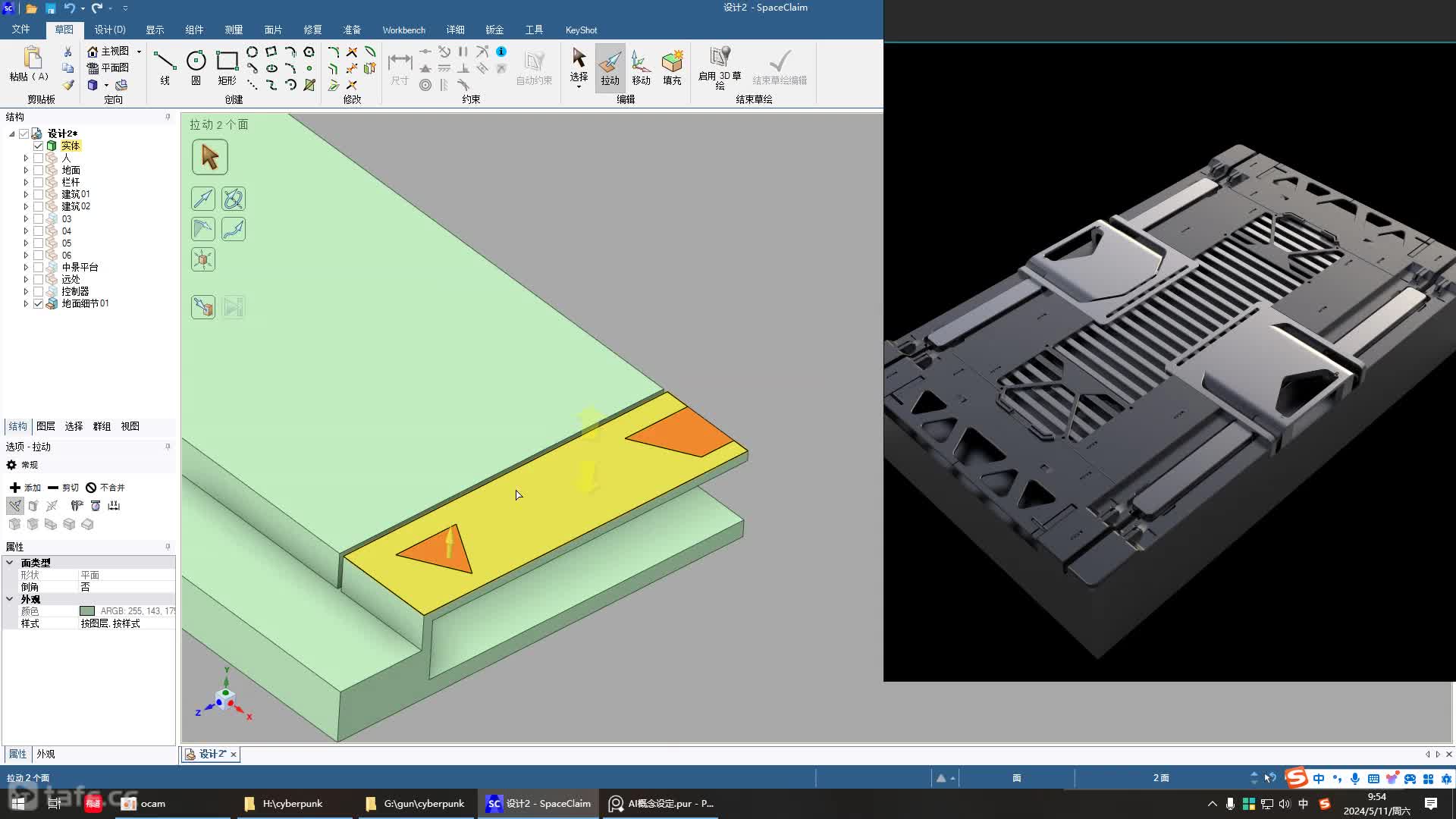Click the point sketch tool icon

point(309,68)
